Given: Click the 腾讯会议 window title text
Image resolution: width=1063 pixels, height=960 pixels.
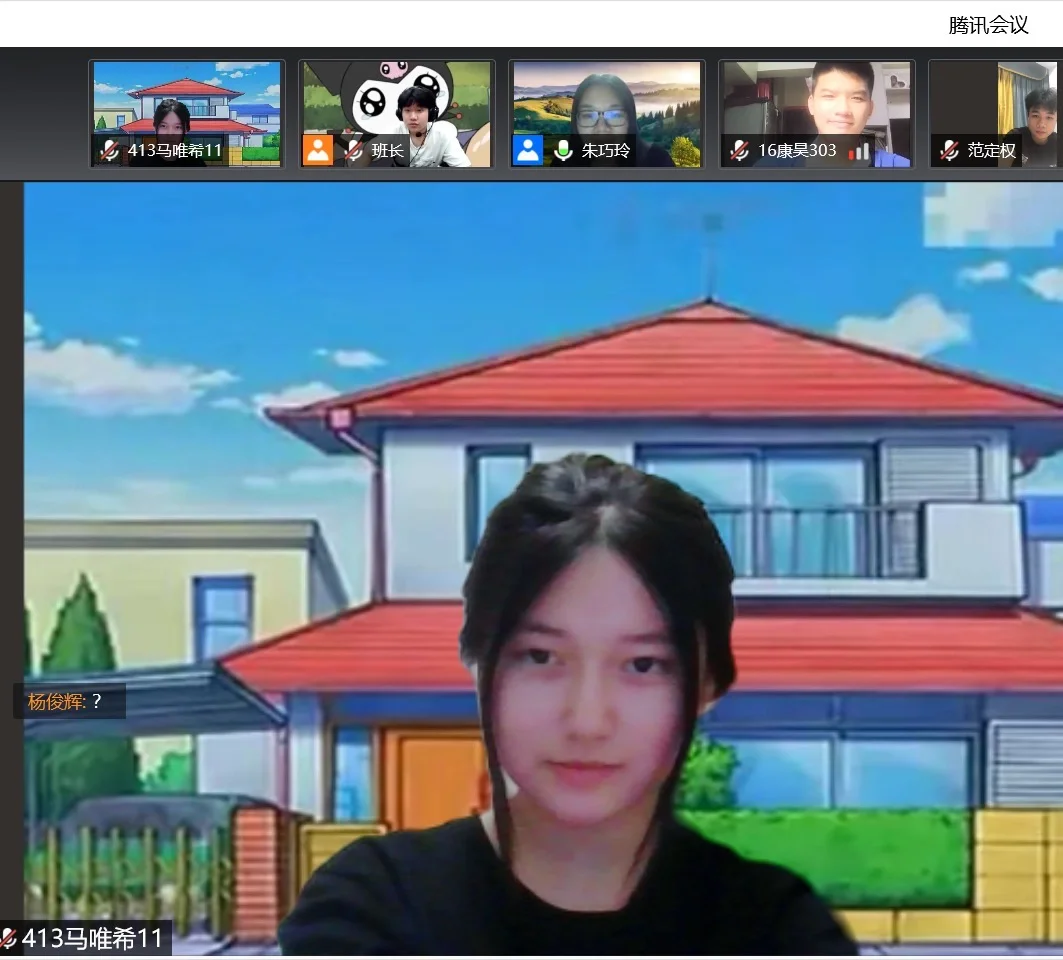Looking at the screenshot, I should tap(988, 25).
